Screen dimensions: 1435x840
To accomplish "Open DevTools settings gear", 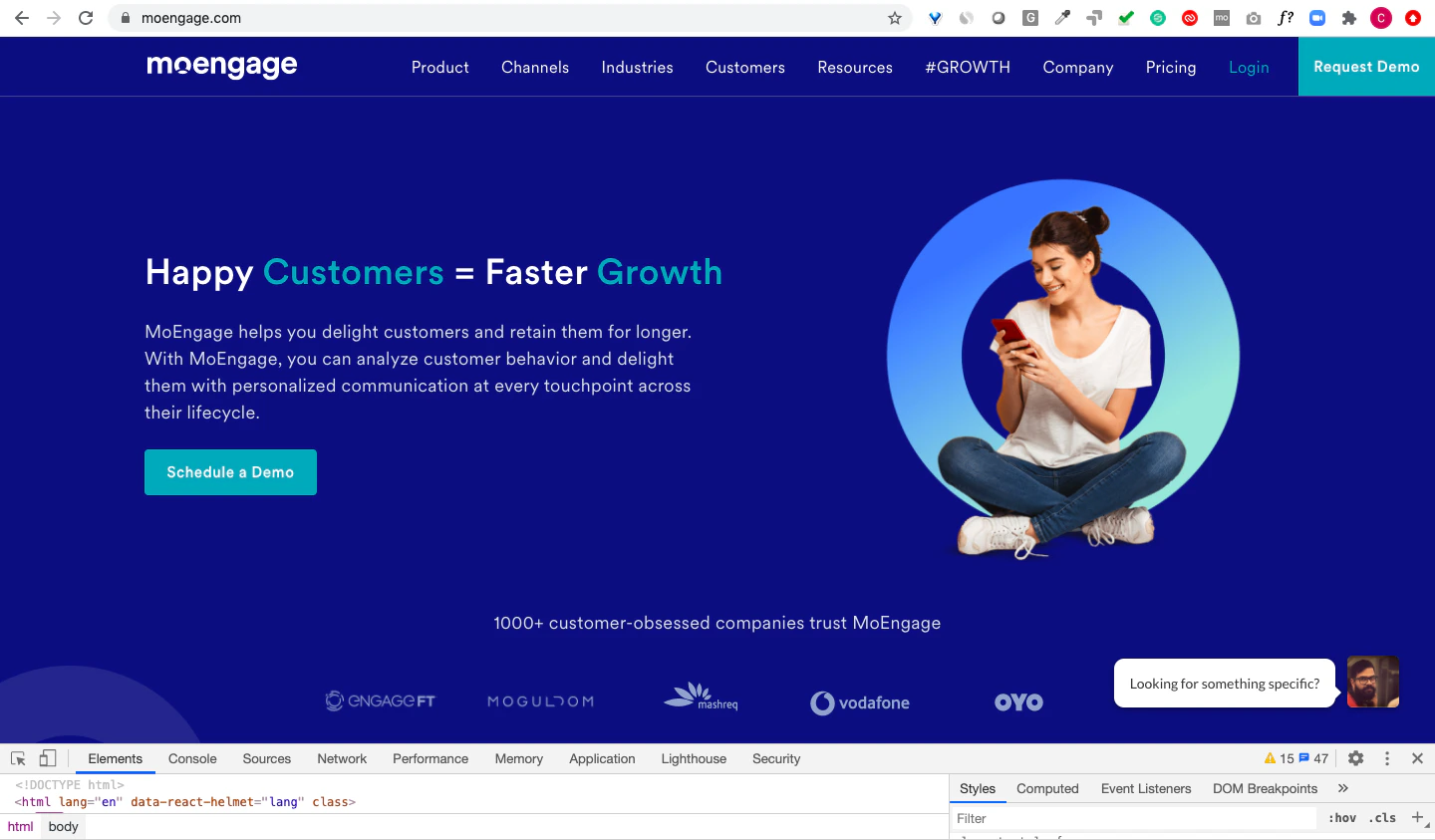I will pos(1355,758).
